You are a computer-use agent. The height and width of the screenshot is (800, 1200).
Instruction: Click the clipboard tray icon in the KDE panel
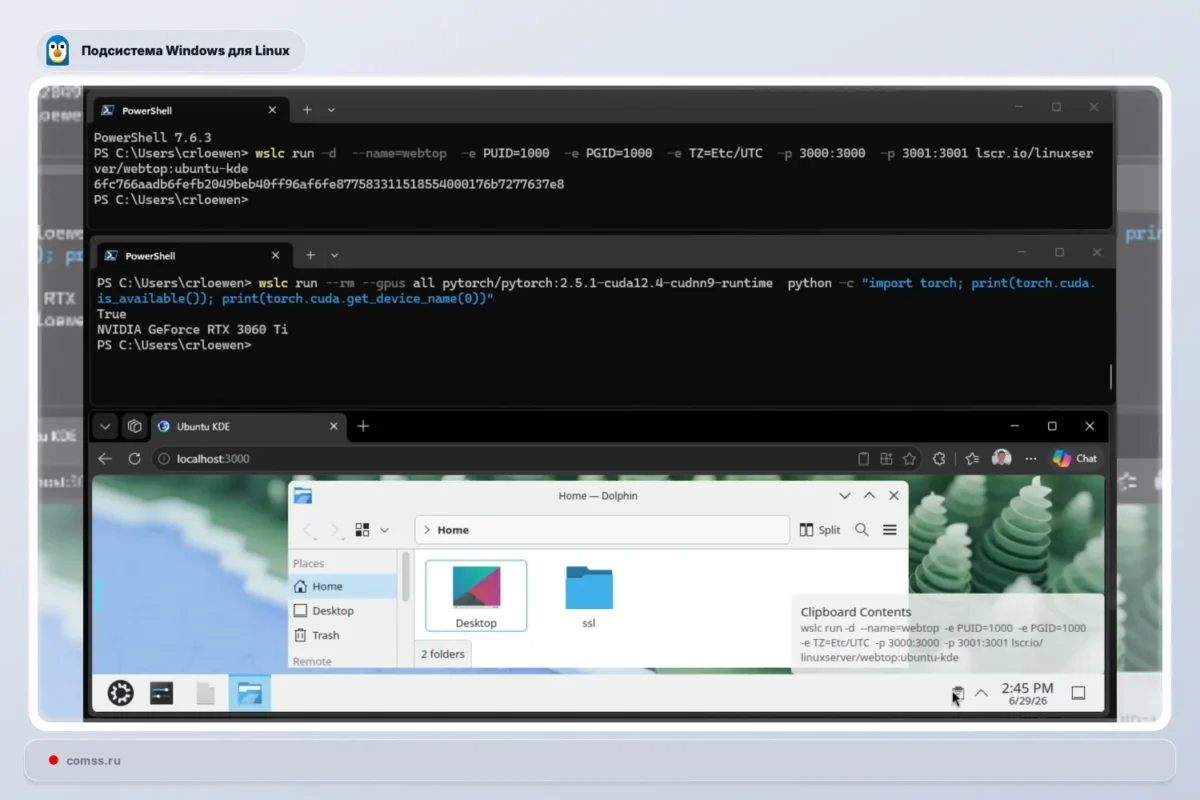pos(957,693)
